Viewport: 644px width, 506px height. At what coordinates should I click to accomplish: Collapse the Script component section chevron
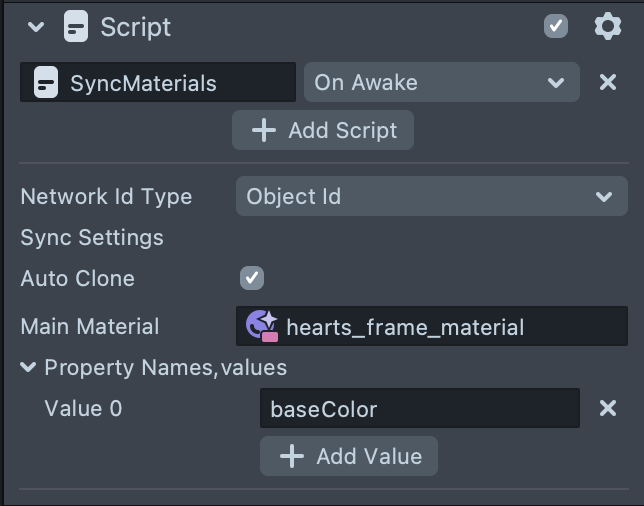click(x=37, y=27)
